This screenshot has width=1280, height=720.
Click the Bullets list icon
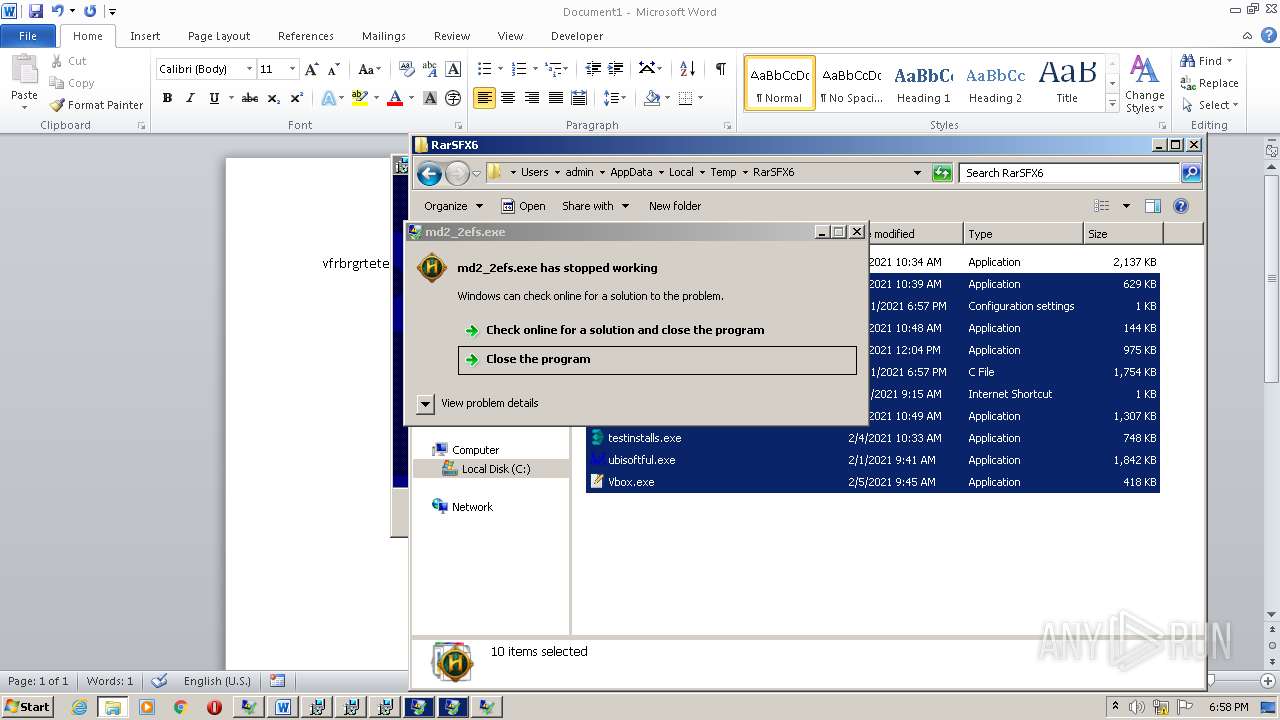tap(485, 69)
